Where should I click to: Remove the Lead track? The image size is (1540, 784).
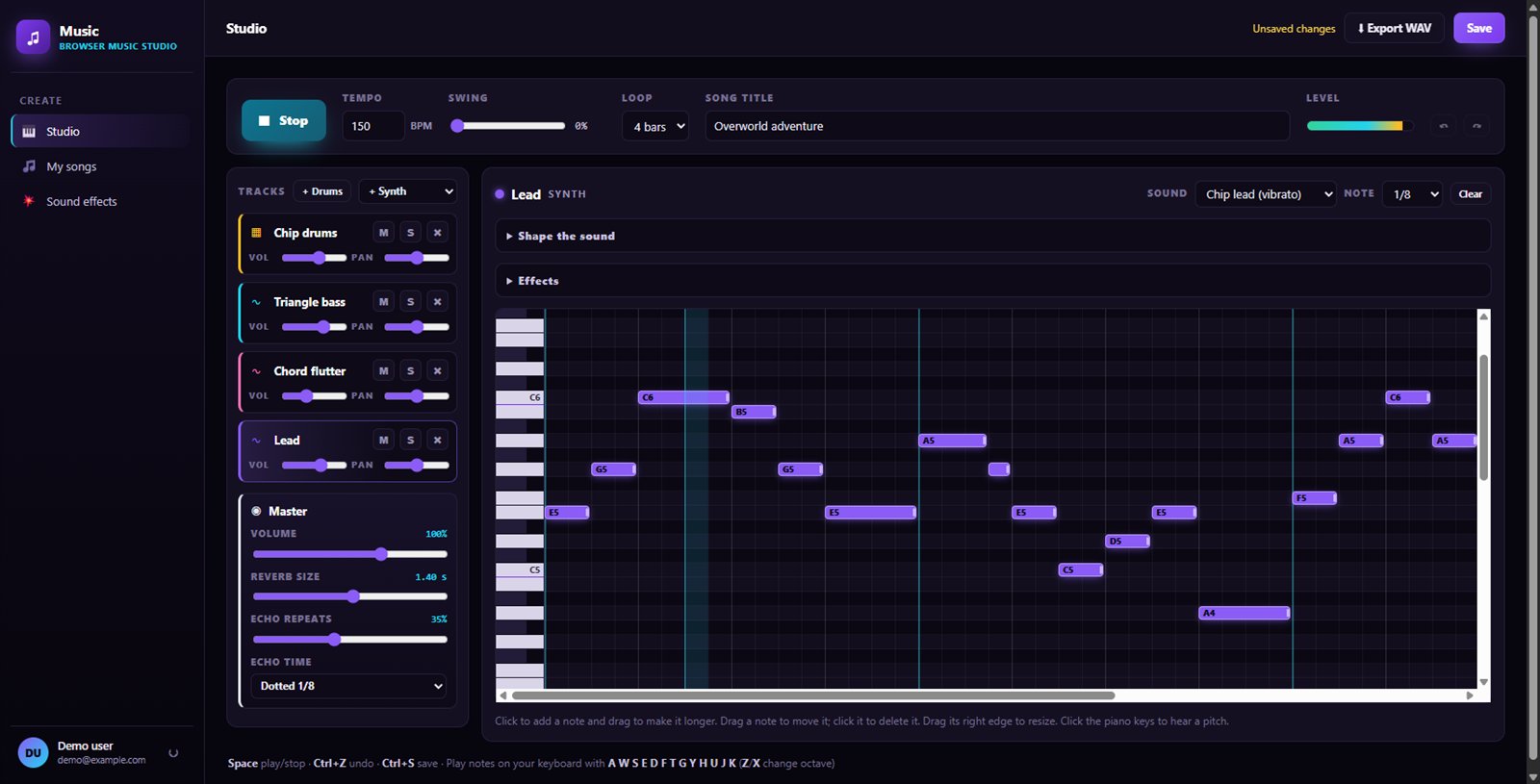437,441
